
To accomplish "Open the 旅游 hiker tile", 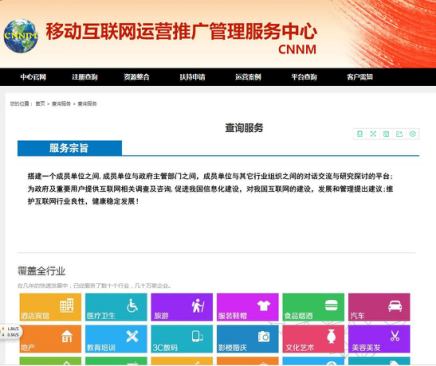I will point(182,307).
